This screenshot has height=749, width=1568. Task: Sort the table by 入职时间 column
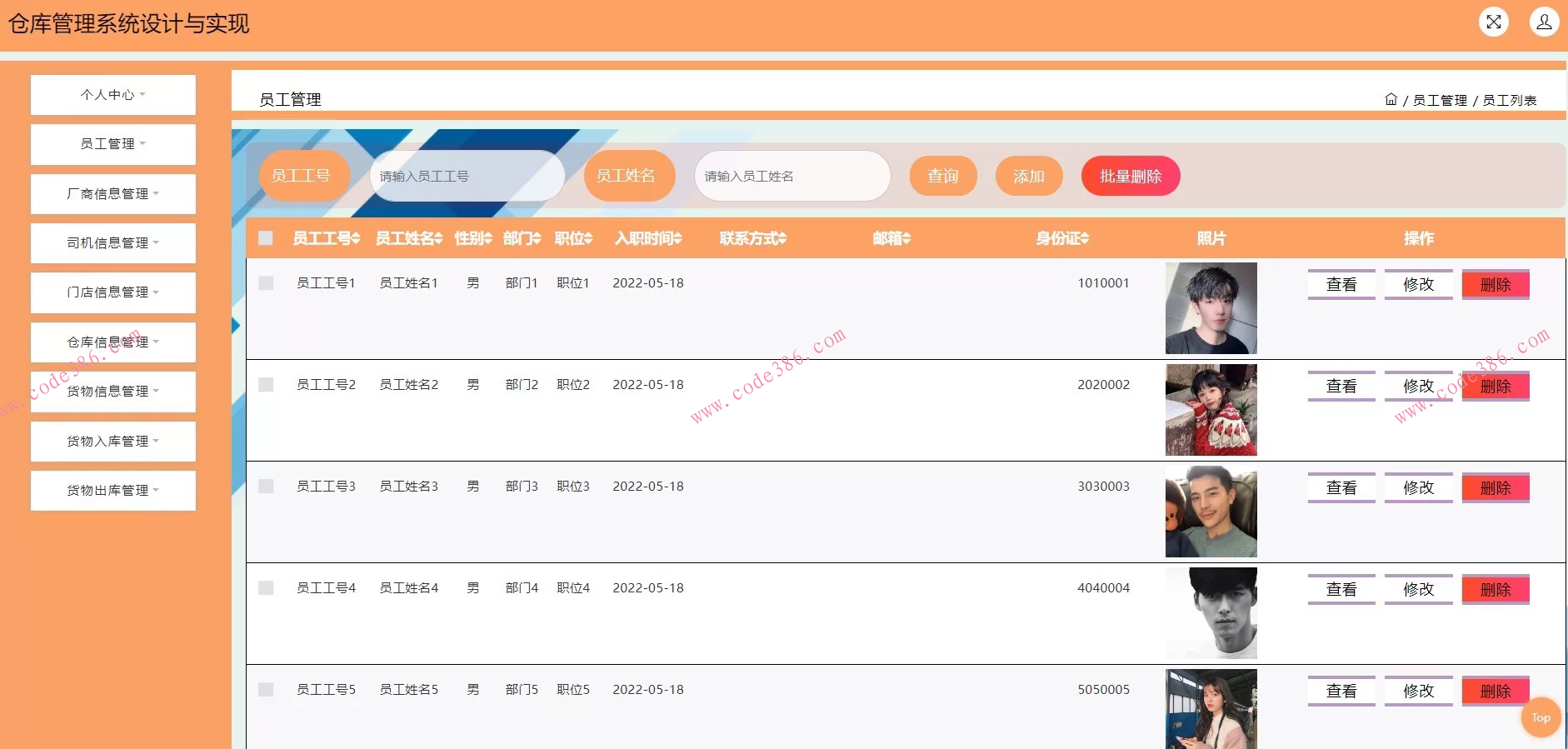click(x=648, y=238)
